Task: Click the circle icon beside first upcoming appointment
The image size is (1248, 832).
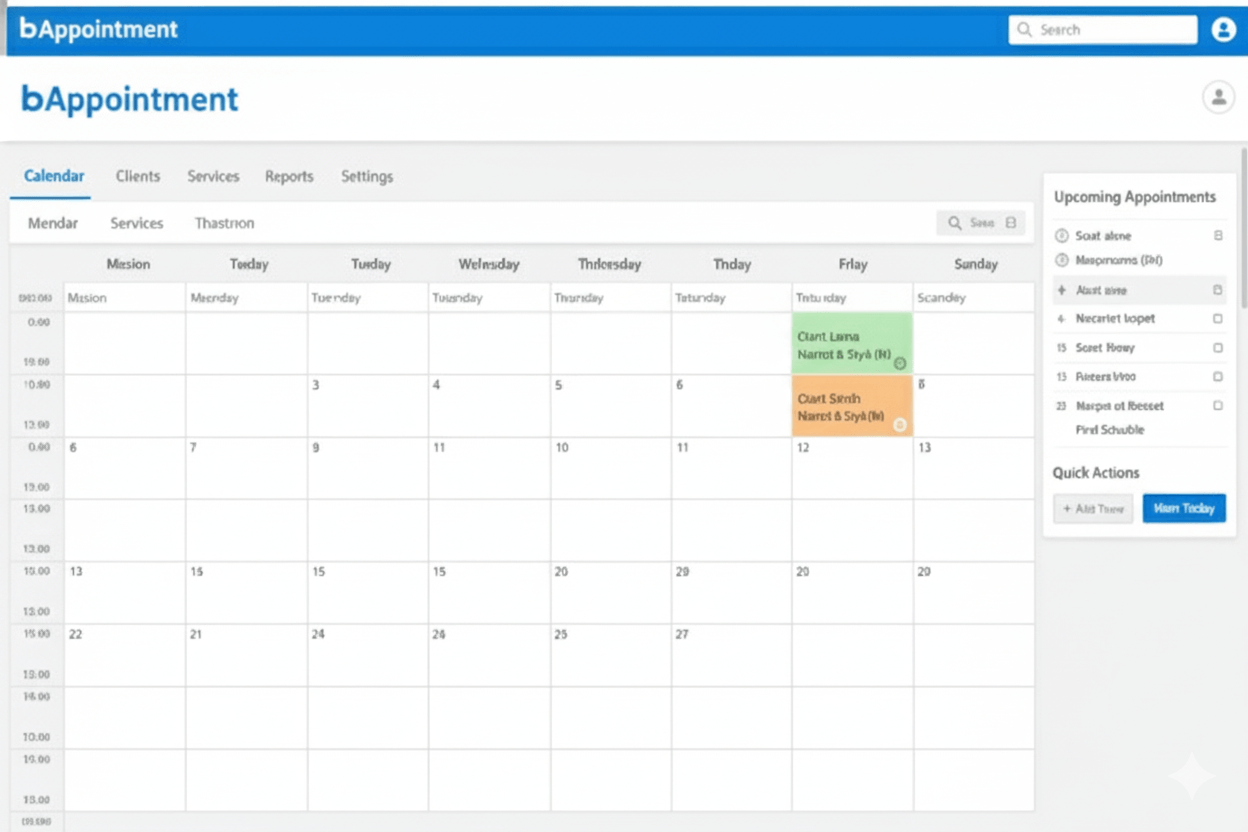Action: [1062, 236]
